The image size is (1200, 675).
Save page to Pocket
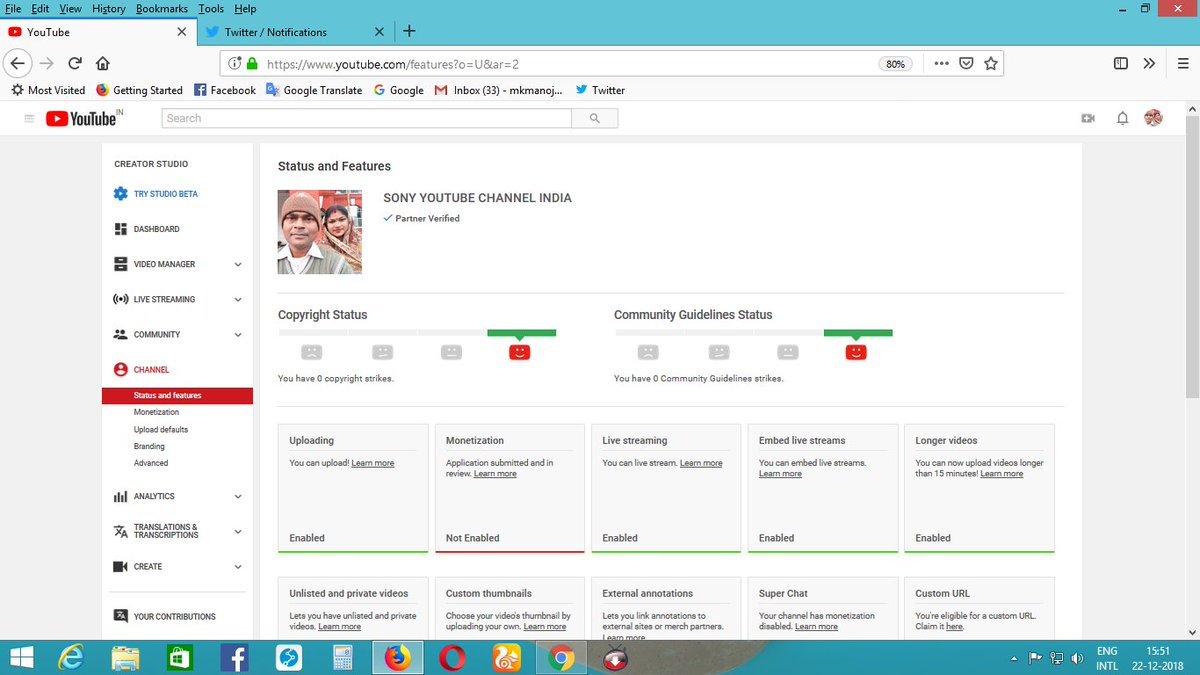point(966,63)
